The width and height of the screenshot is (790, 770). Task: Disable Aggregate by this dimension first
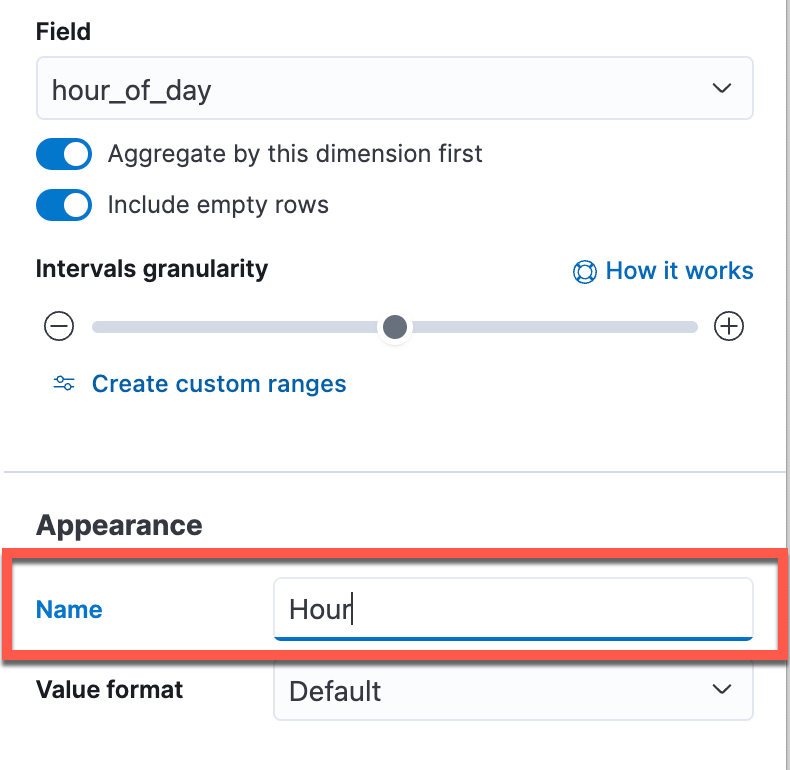(x=64, y=154)
